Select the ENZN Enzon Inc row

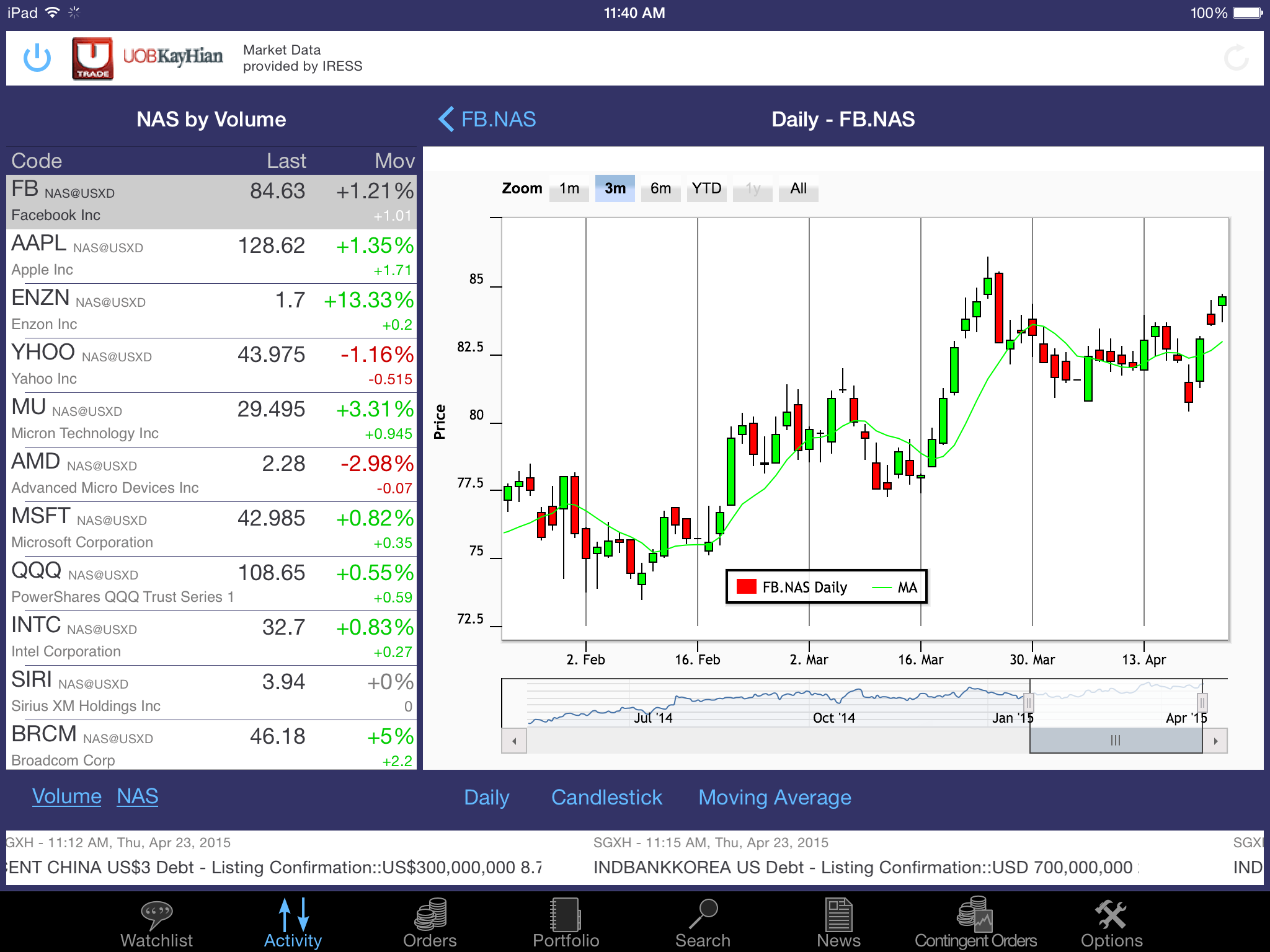[x=211, y=311]
